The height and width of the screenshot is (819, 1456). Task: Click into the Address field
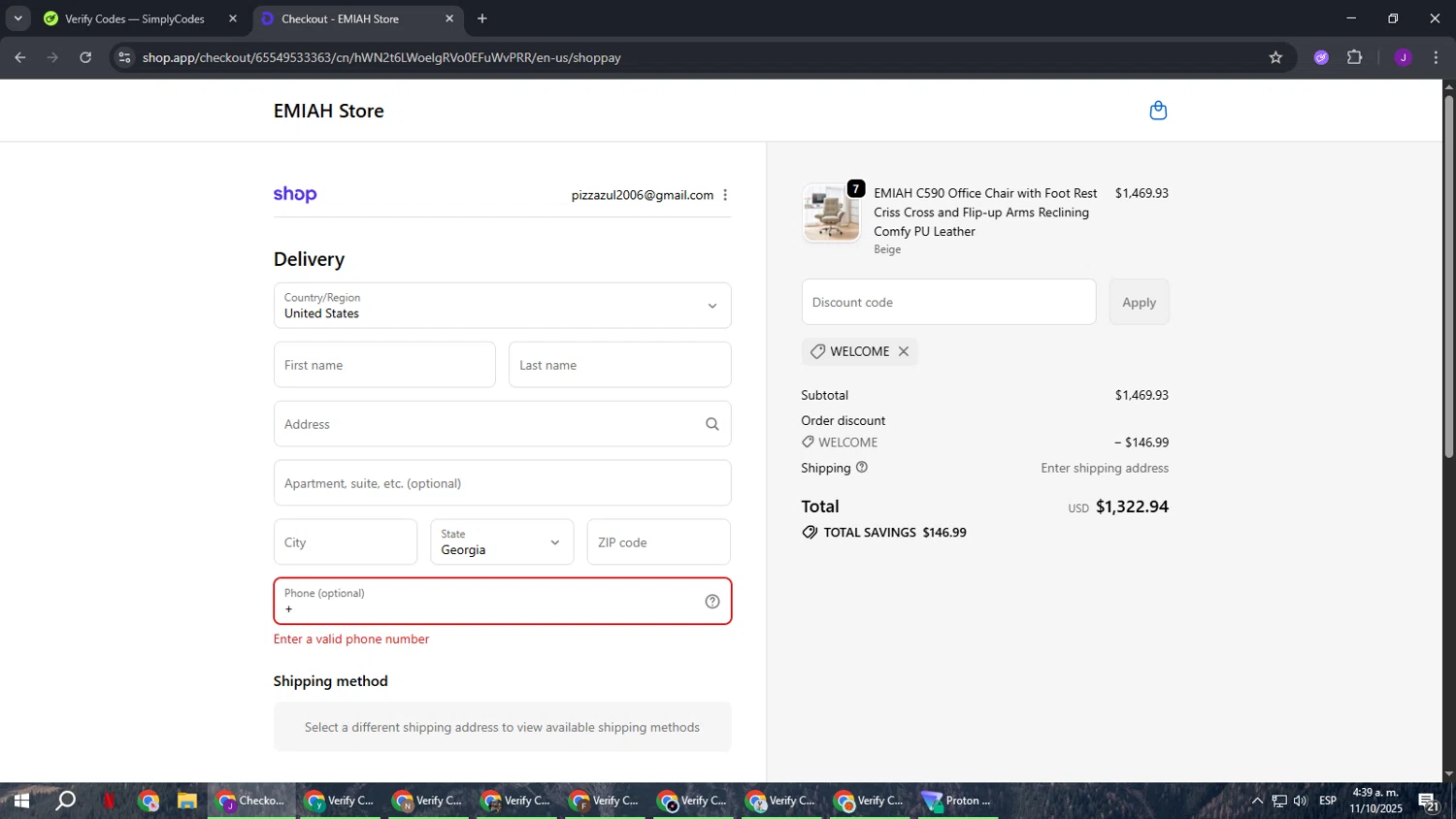coord(502,424)
